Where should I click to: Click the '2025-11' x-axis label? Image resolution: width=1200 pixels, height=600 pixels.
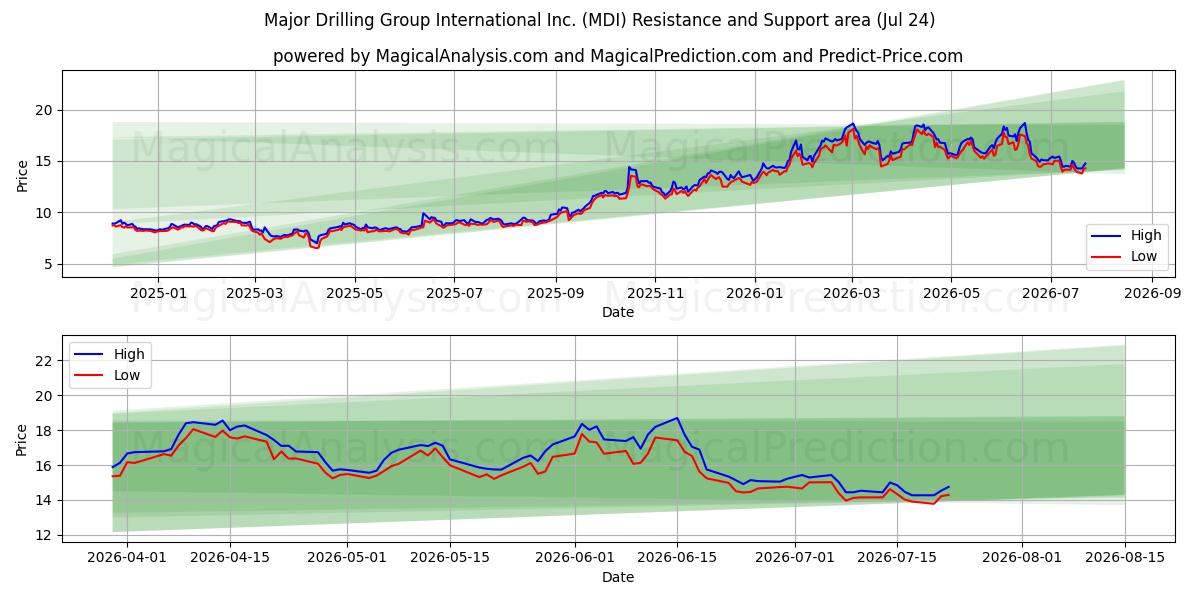point(655,293)
